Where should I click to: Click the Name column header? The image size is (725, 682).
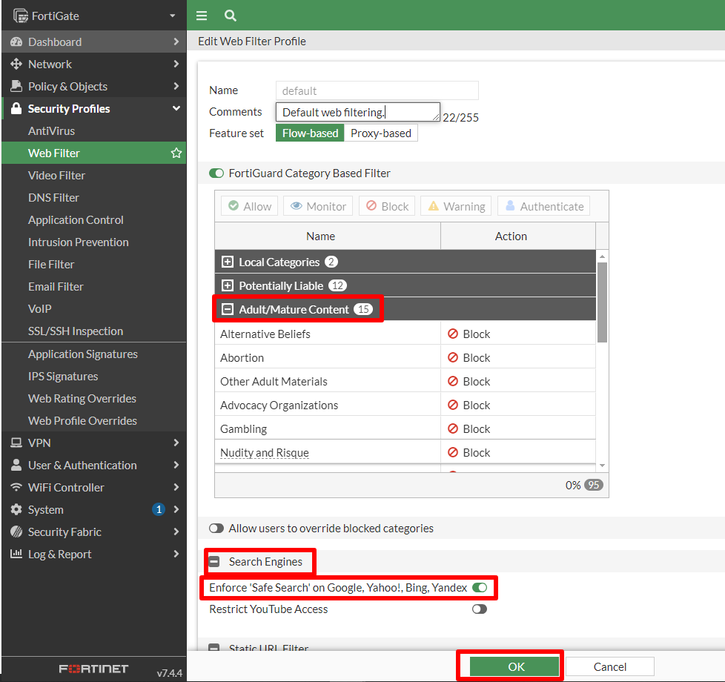[x=327, y=236]
